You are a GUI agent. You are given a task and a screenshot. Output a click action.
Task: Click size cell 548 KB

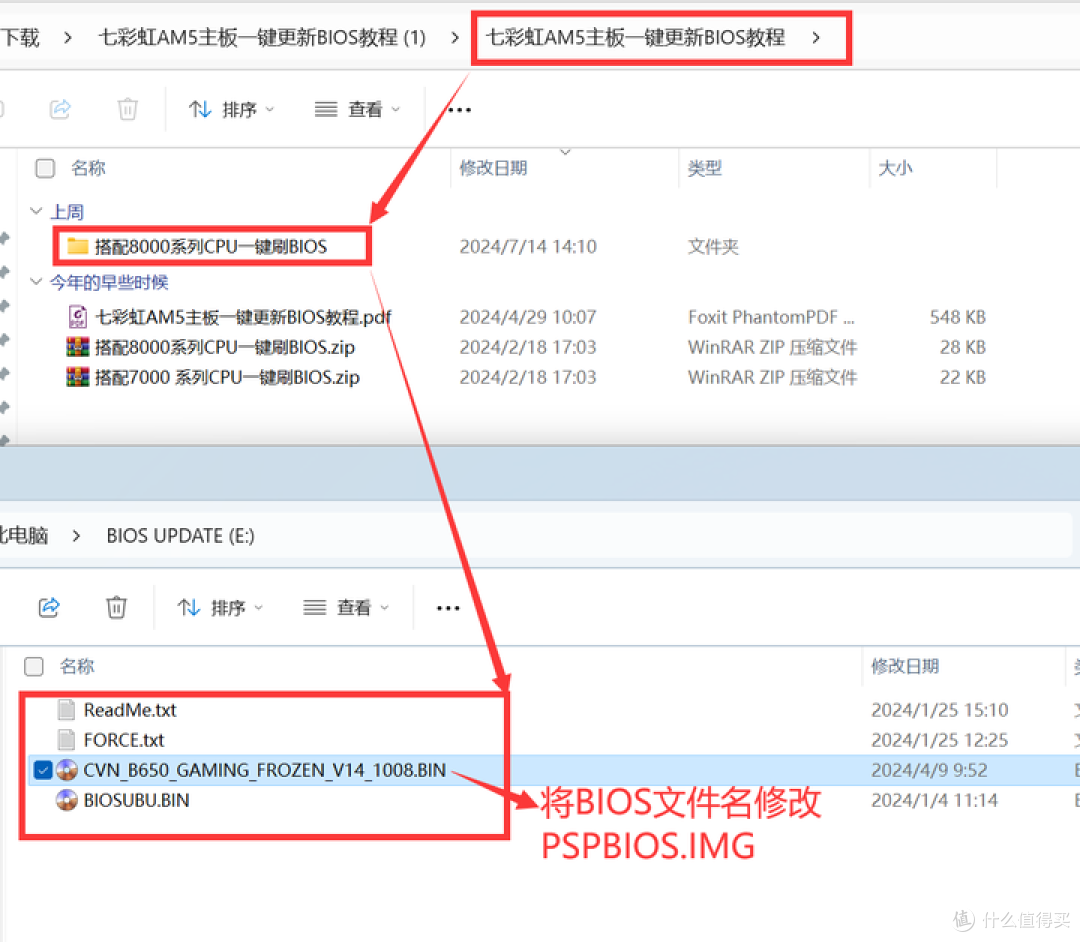pyautogui.click(x=957, y=317)
